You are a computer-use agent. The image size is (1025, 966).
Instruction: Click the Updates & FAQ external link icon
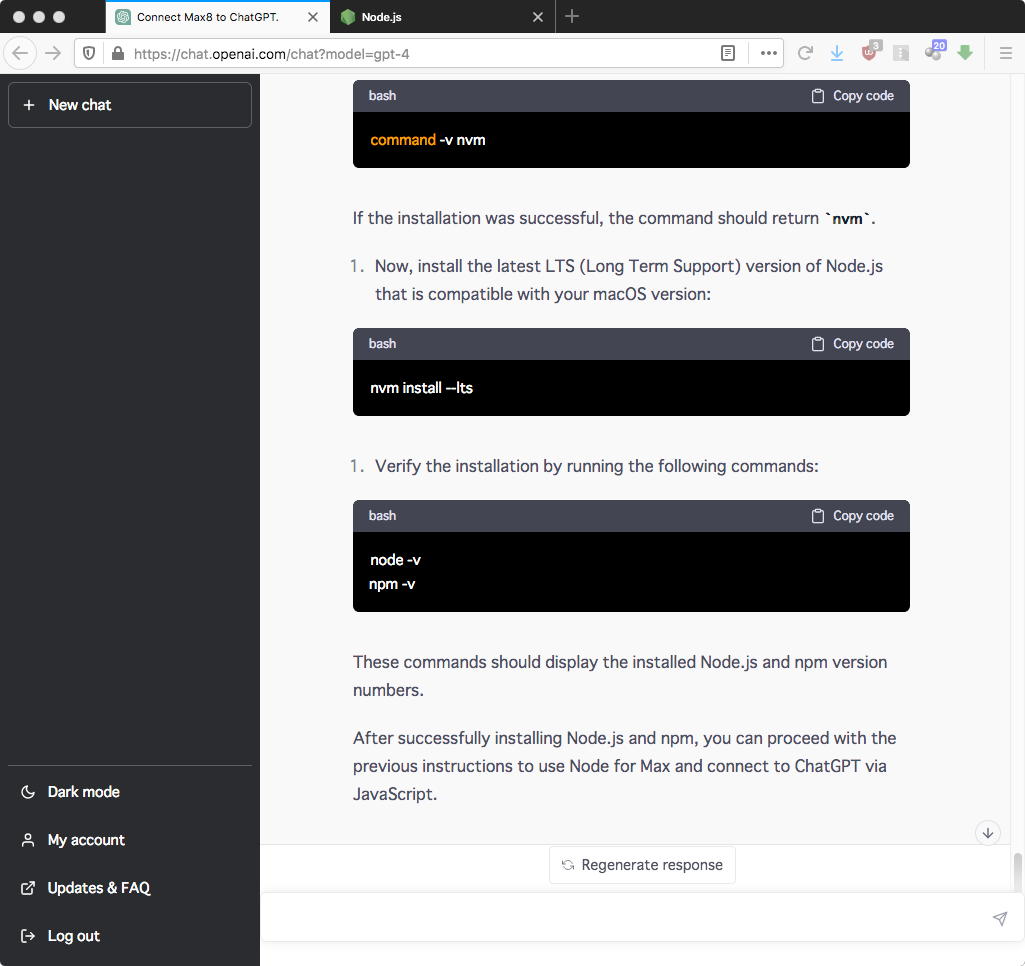[28, 888]
